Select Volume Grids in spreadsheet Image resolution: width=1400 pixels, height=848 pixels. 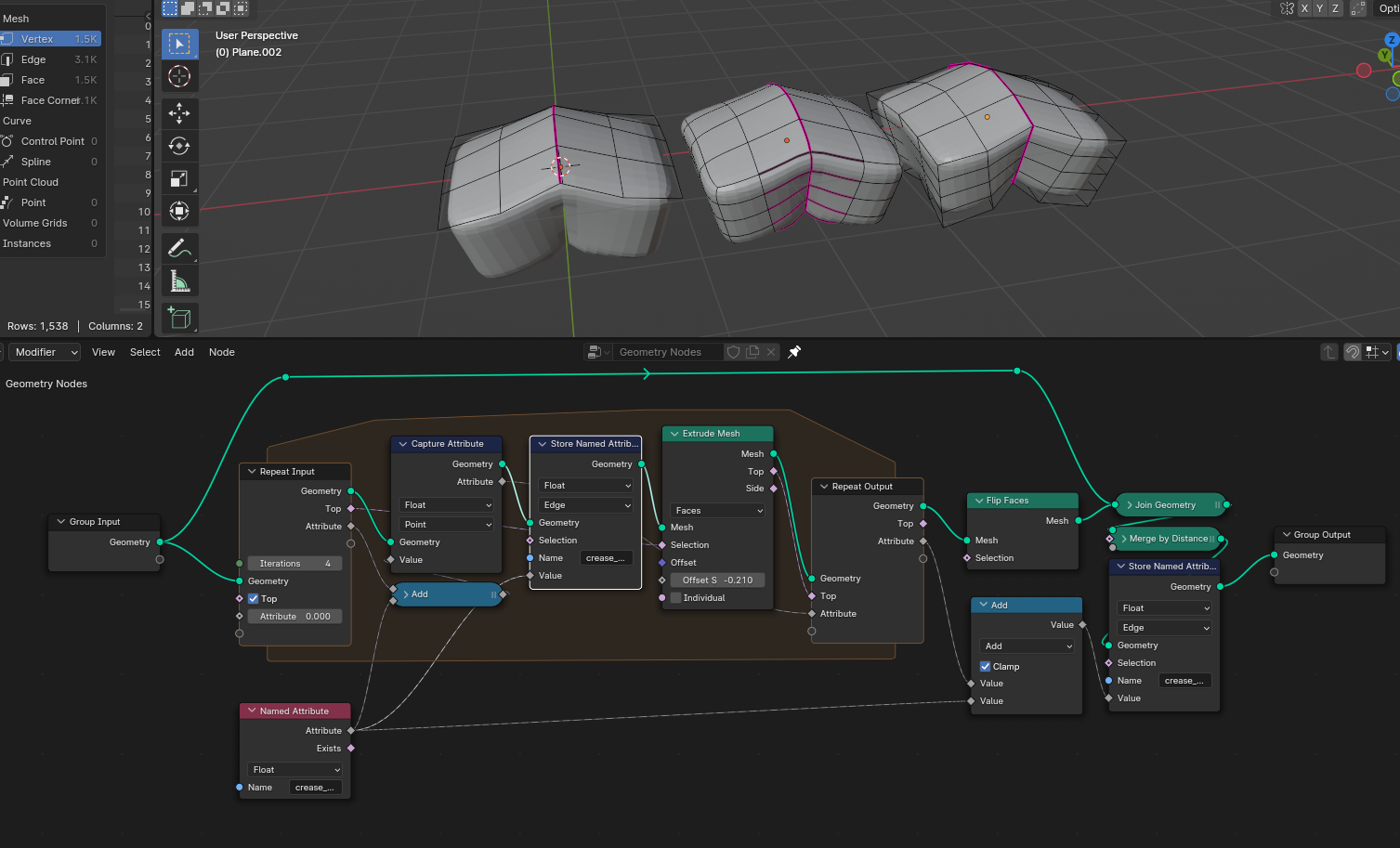[x=50, y=223]
